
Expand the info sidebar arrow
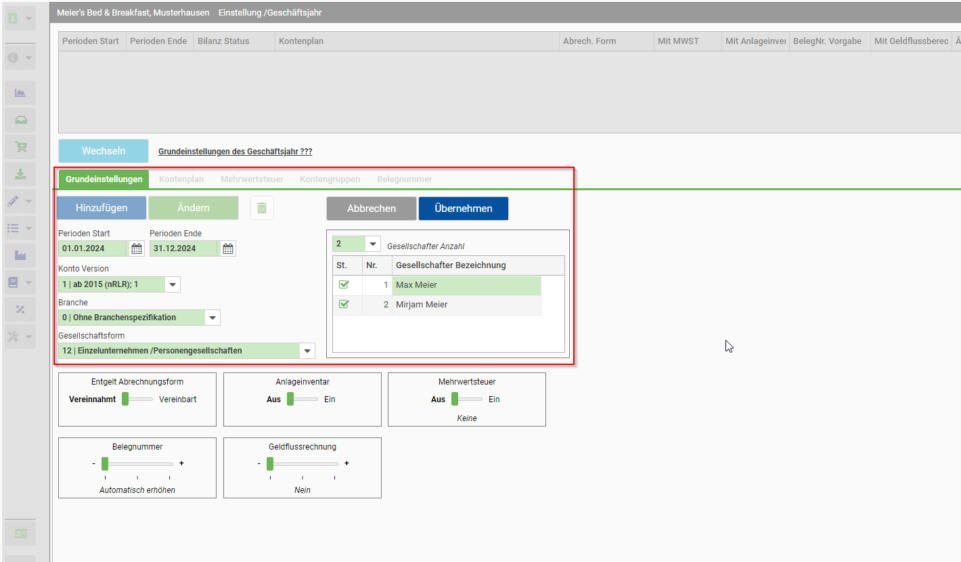click(28, 58)
